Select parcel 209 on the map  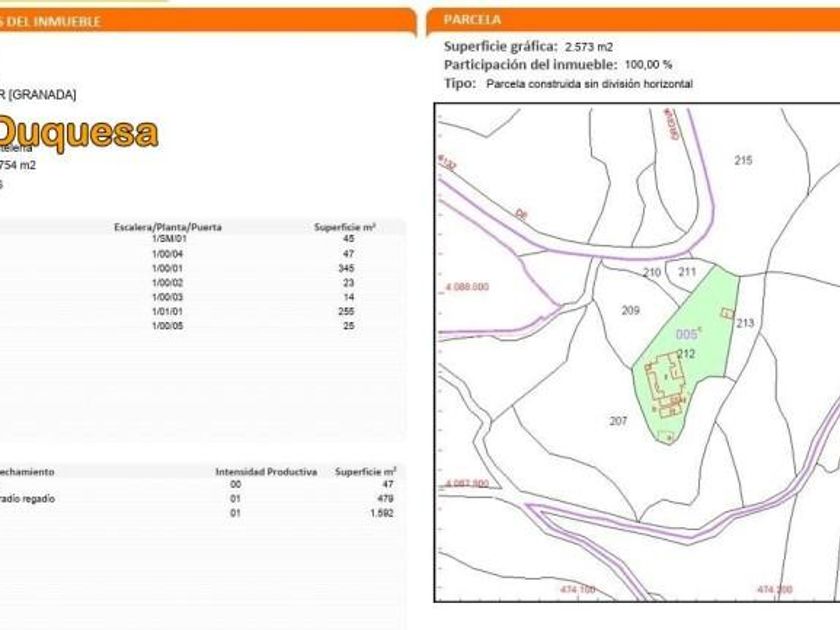pyautogui.click(x=630, y=310)
